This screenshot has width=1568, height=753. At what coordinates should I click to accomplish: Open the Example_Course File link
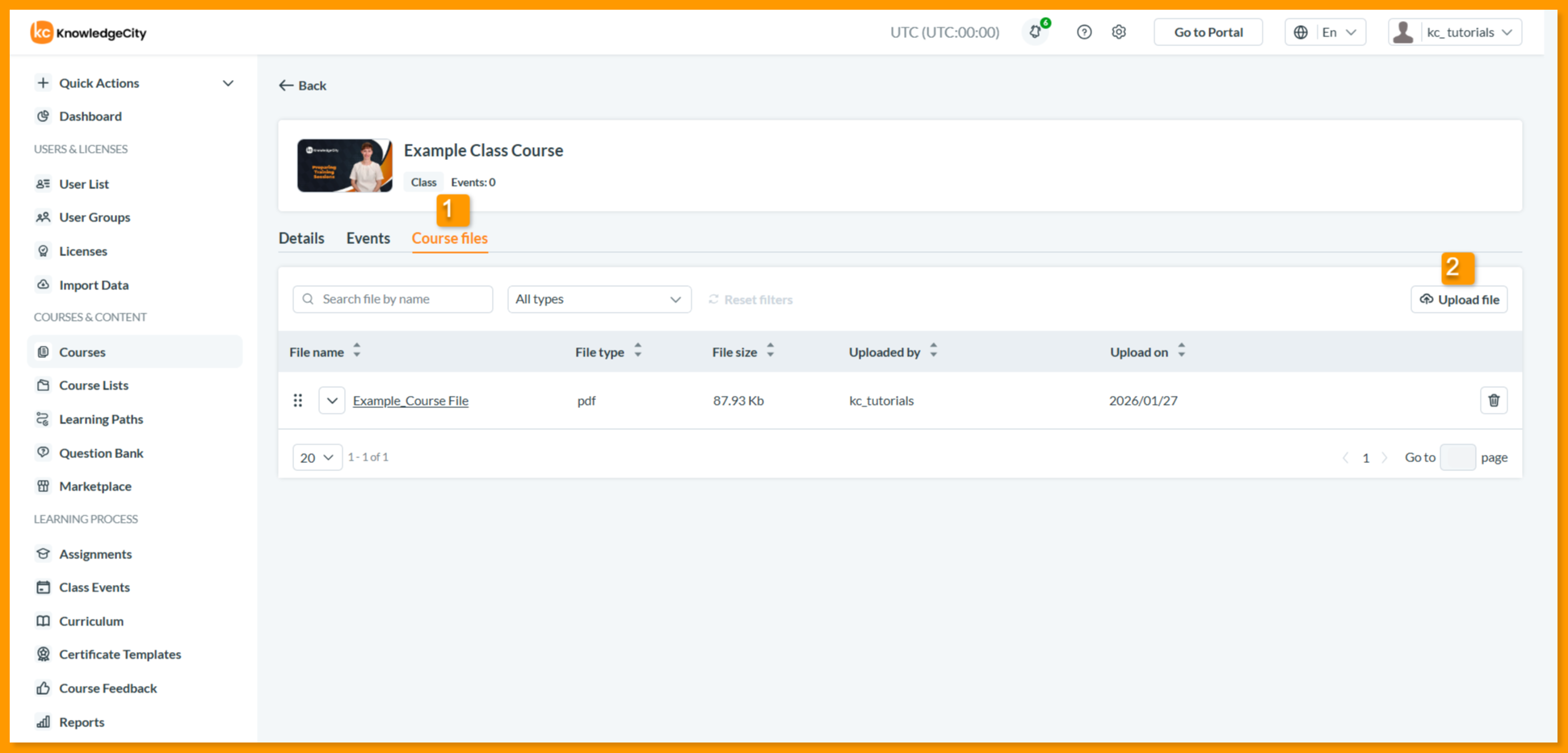[410, 401]
